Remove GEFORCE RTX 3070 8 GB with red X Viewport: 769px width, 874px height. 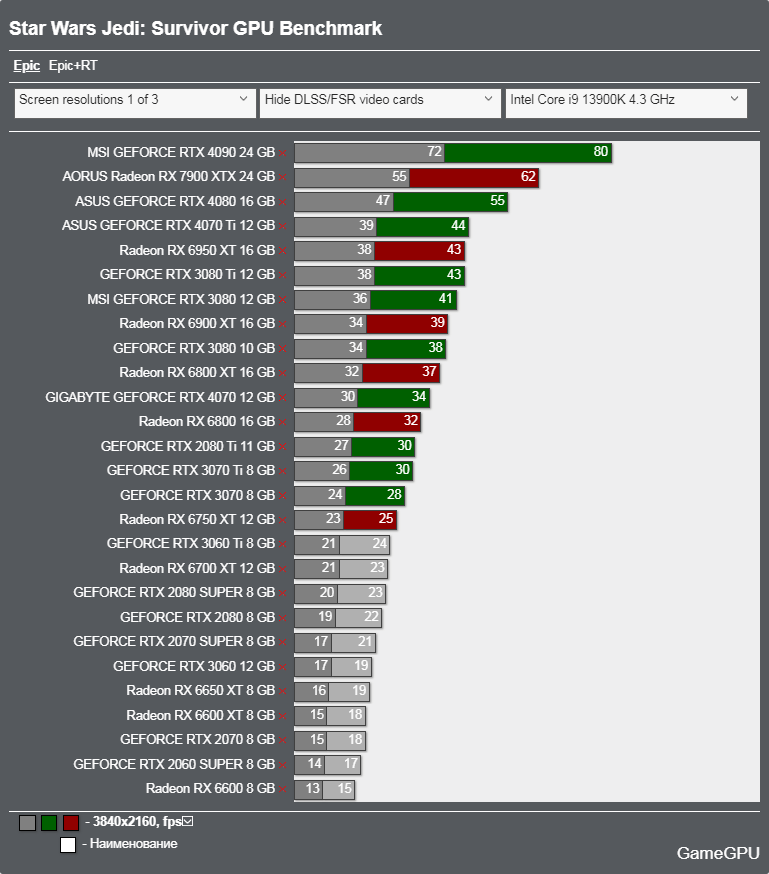(x=283, y=496)
